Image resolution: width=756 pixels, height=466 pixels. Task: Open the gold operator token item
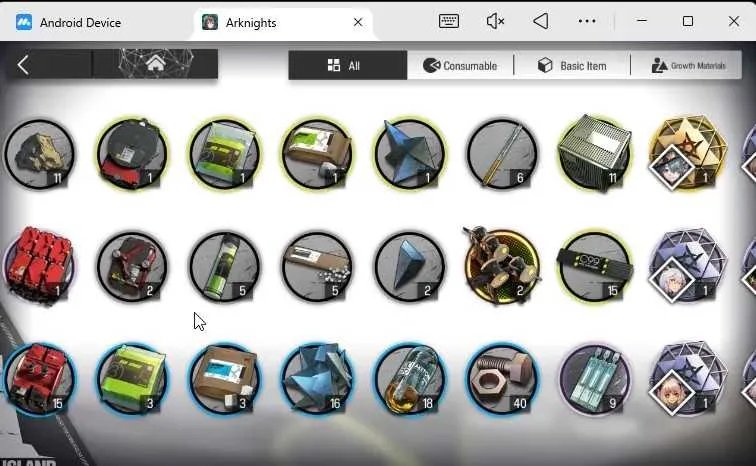tap(688, 152)
